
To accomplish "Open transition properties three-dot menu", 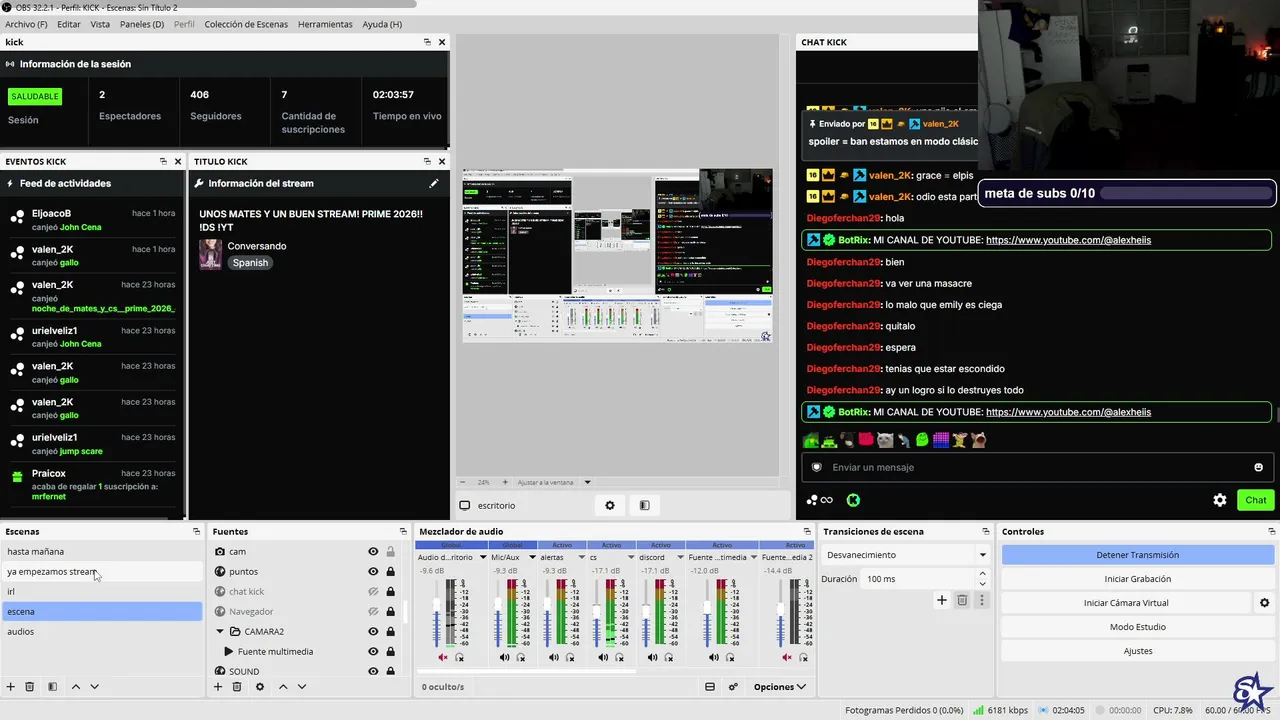I will (982, 600).
